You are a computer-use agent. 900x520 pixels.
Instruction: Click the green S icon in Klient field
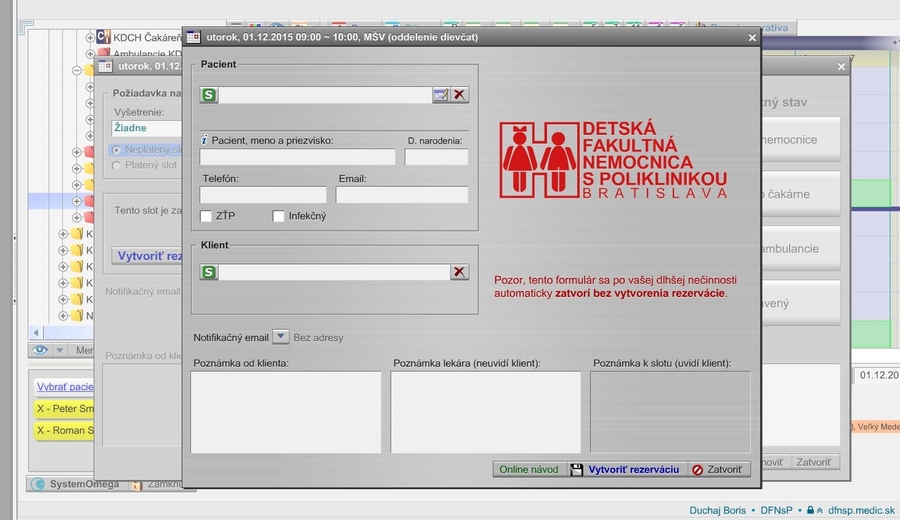[x=209, y=272]
